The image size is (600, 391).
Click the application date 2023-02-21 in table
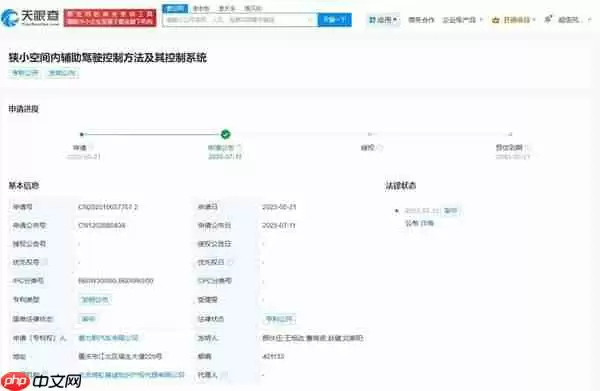(x=279, y=207)
